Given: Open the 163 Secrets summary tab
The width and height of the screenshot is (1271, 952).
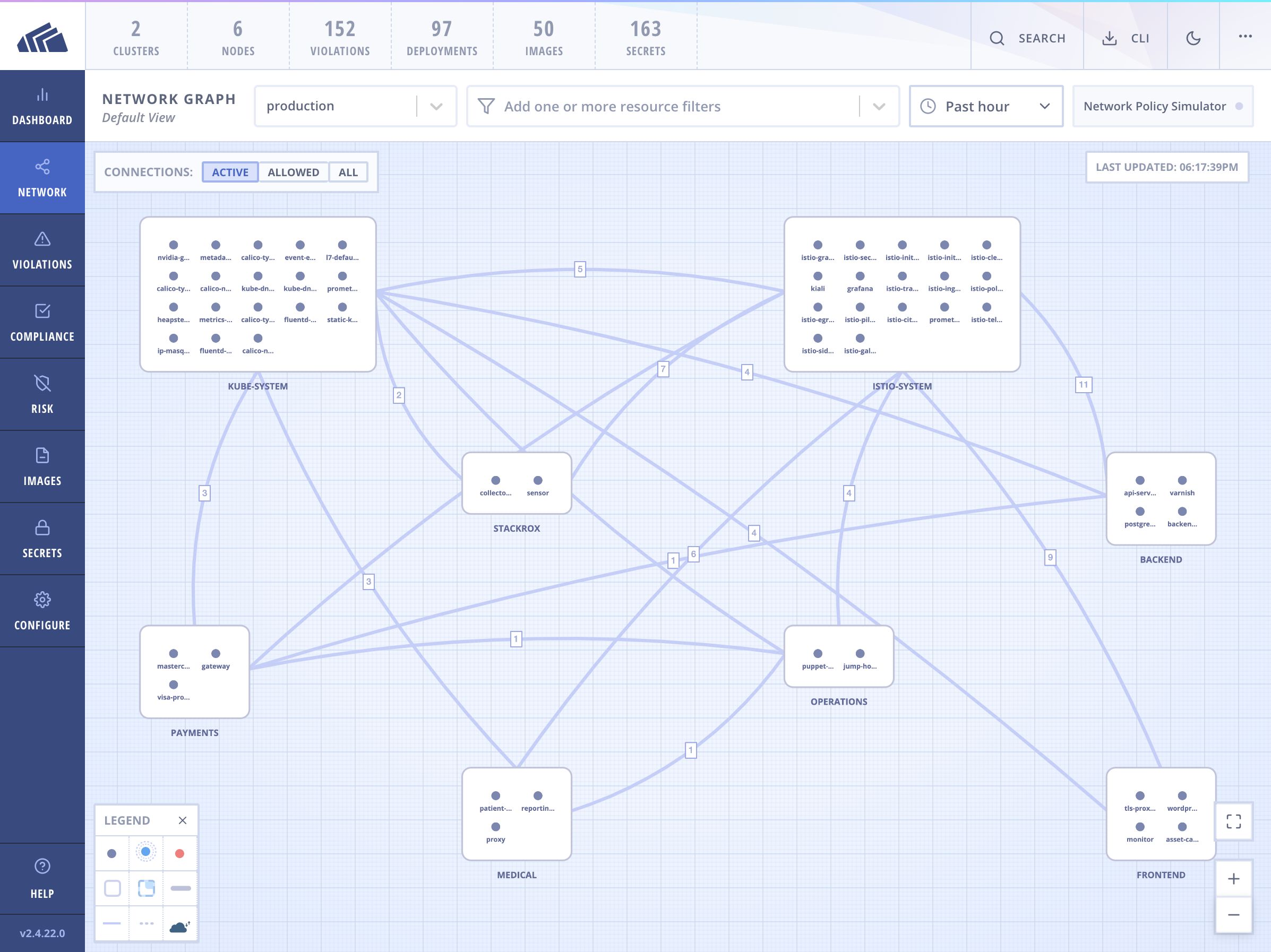Looking at the screenshot, I should coord(646,37).
